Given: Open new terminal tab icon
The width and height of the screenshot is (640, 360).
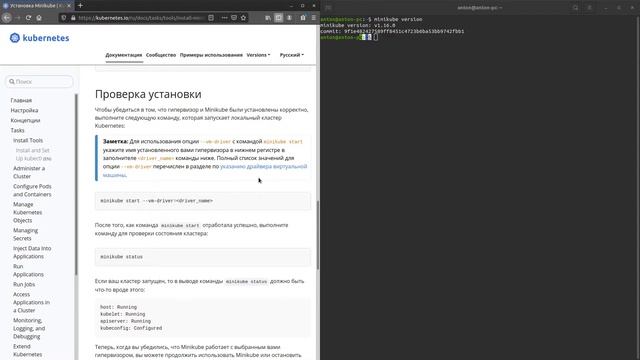Looking at the screenshot, I should tap(328, 7).
